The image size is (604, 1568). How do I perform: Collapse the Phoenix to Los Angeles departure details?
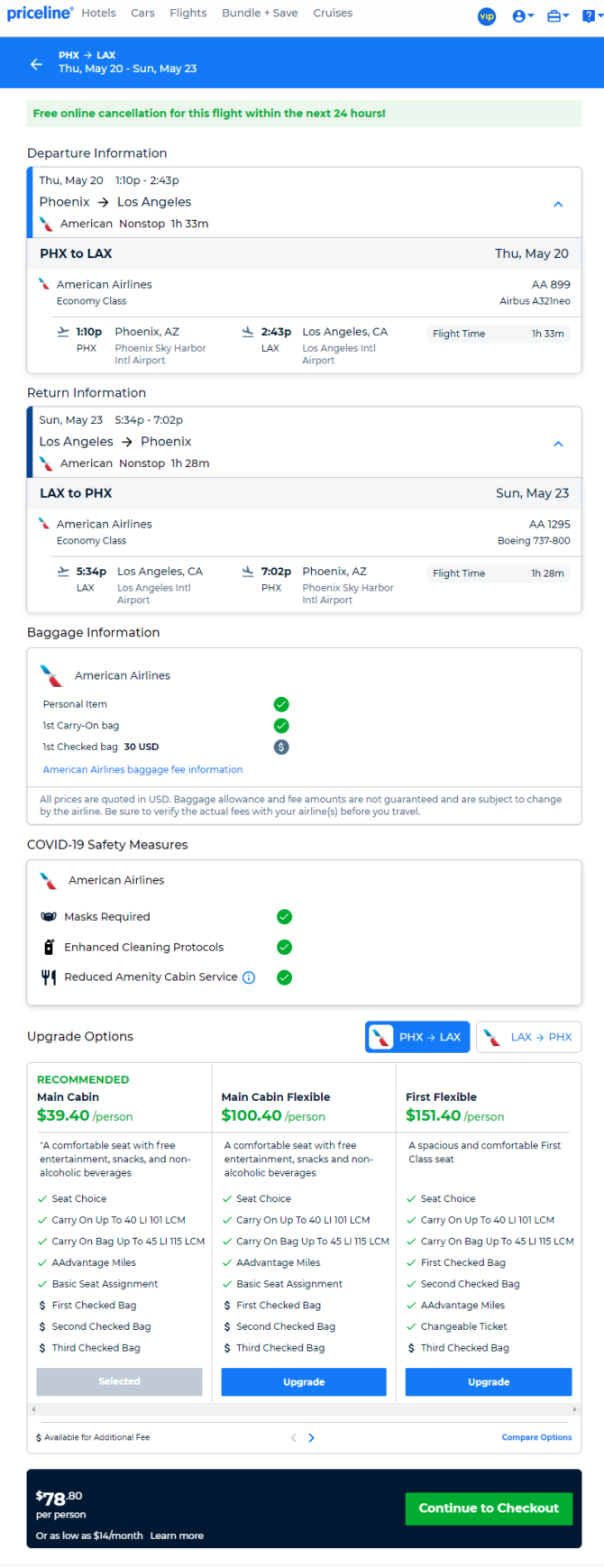(558, 205)
